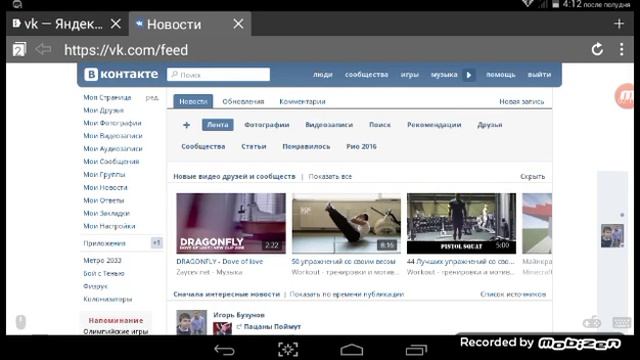The width and height of the screenshot is (640, 360).
Task: Click 'Показать все' for new videos
Action: click(x=330, y=177)
